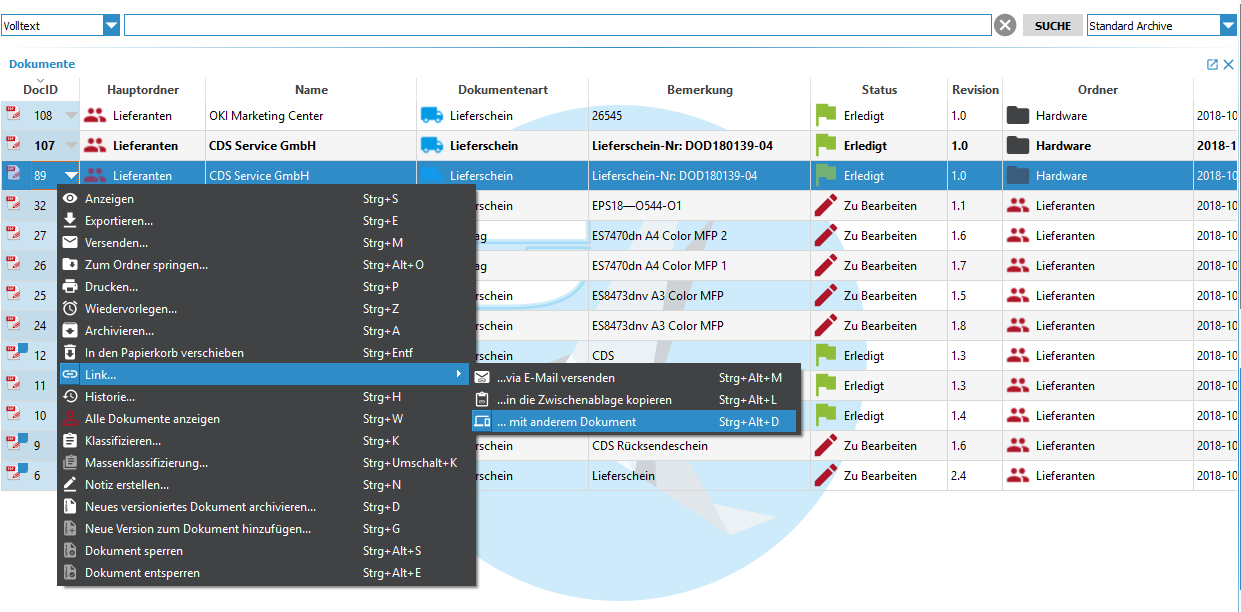
Task: Close the Dokumente panel
Action: [1229, 64]
